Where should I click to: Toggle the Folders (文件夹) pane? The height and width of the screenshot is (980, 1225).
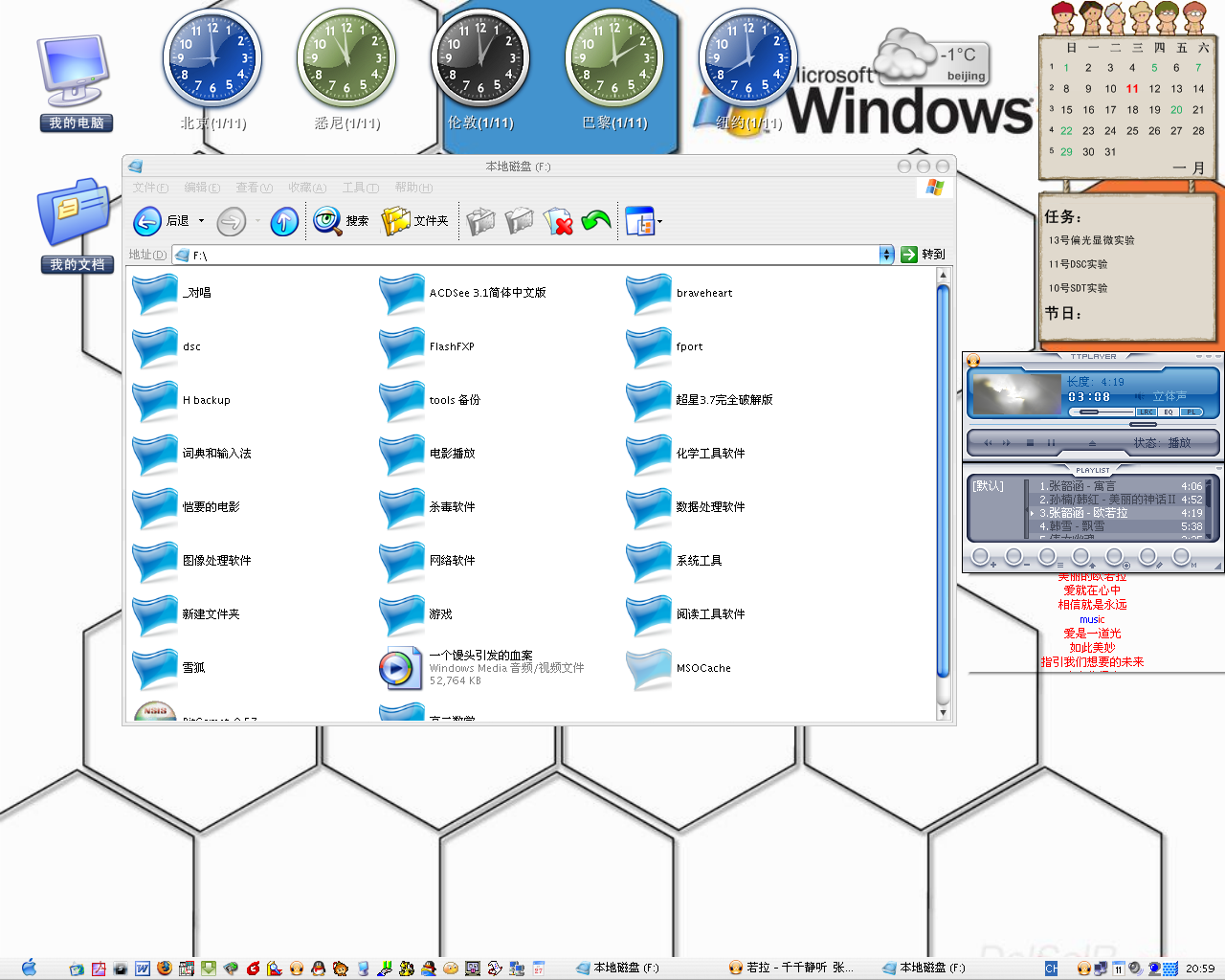click(x=415, y=221)
